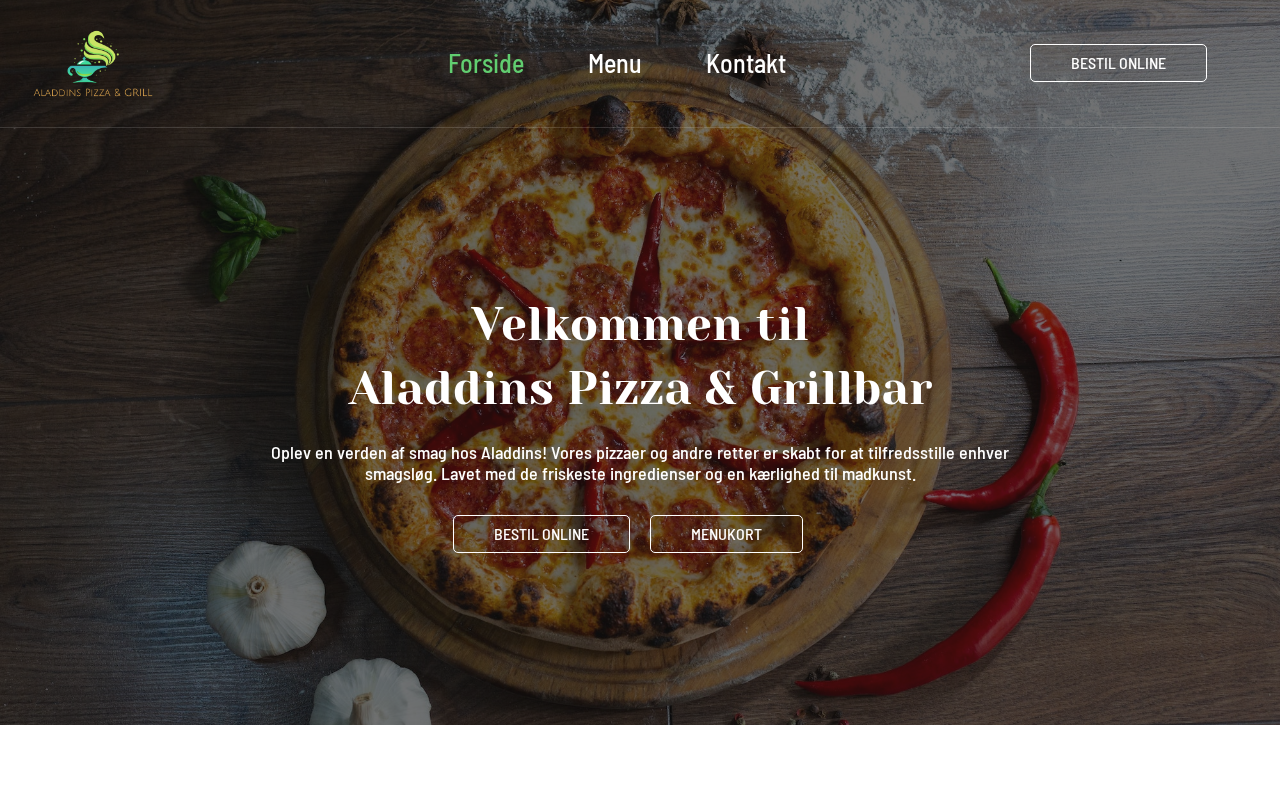Click the Aladdins Pizza & Grillbar heading line
The height and width of the screenshot is (800, 1280).
(640, 389)
